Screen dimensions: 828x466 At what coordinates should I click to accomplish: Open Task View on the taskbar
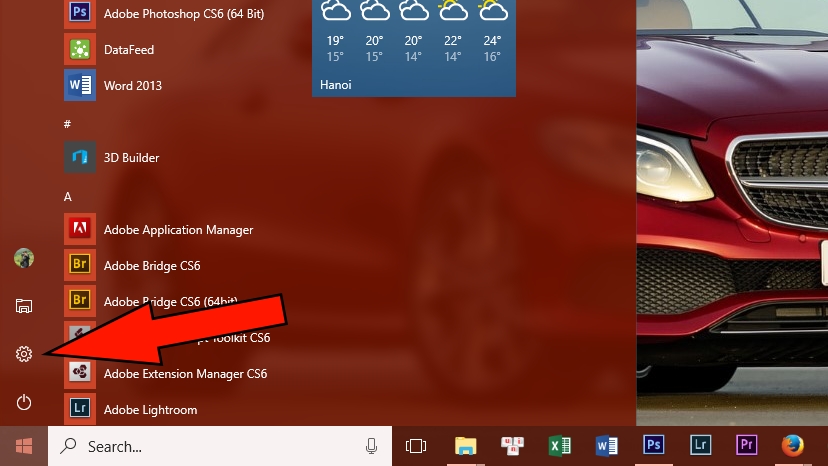coord(416,446)
